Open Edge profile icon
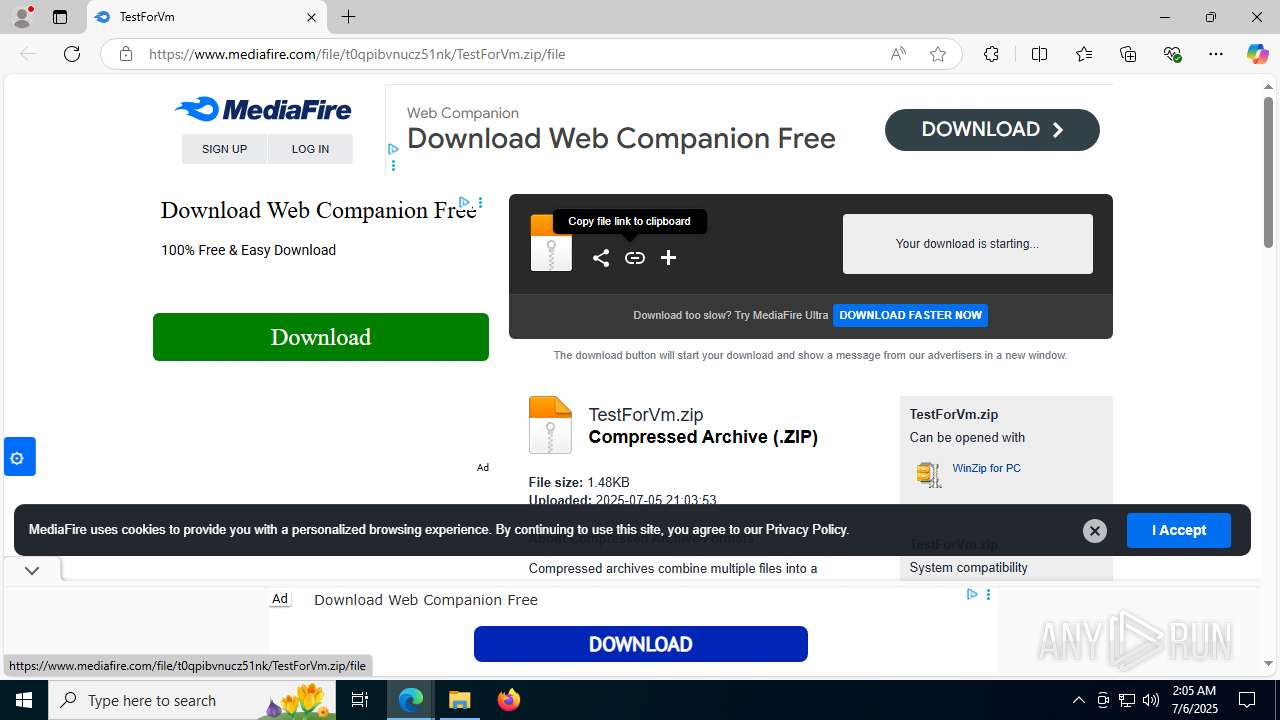The width and height of the screenshot is (1280, 720). pyautogui.click(x=21, y=17)
